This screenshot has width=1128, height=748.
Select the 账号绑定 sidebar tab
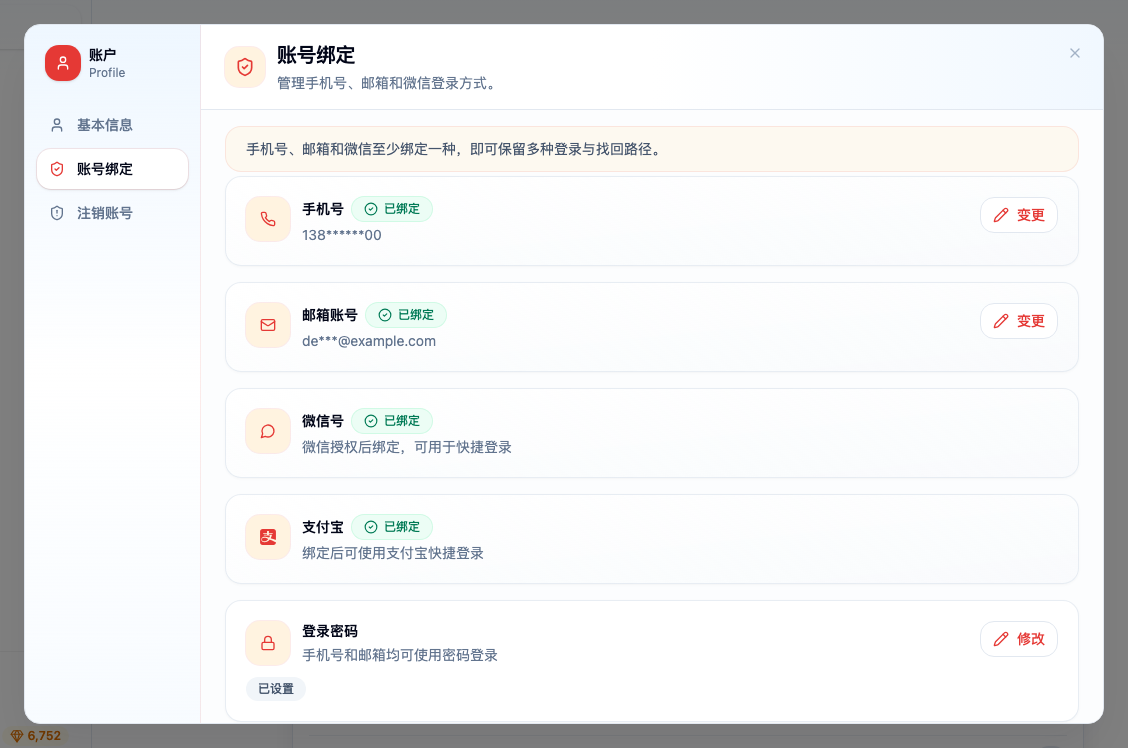112,169
